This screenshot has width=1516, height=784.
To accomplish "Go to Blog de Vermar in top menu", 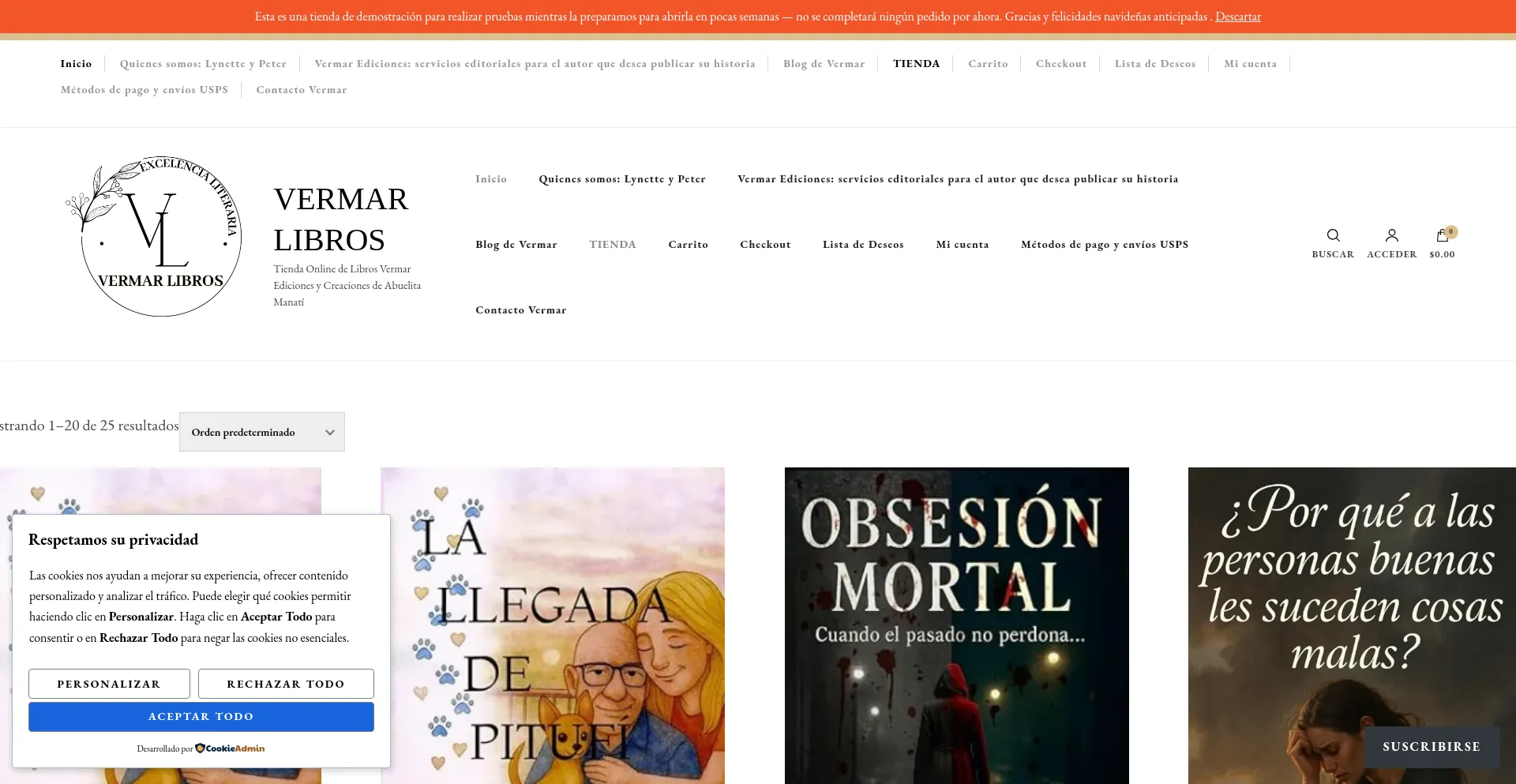I will pos(824,64).
